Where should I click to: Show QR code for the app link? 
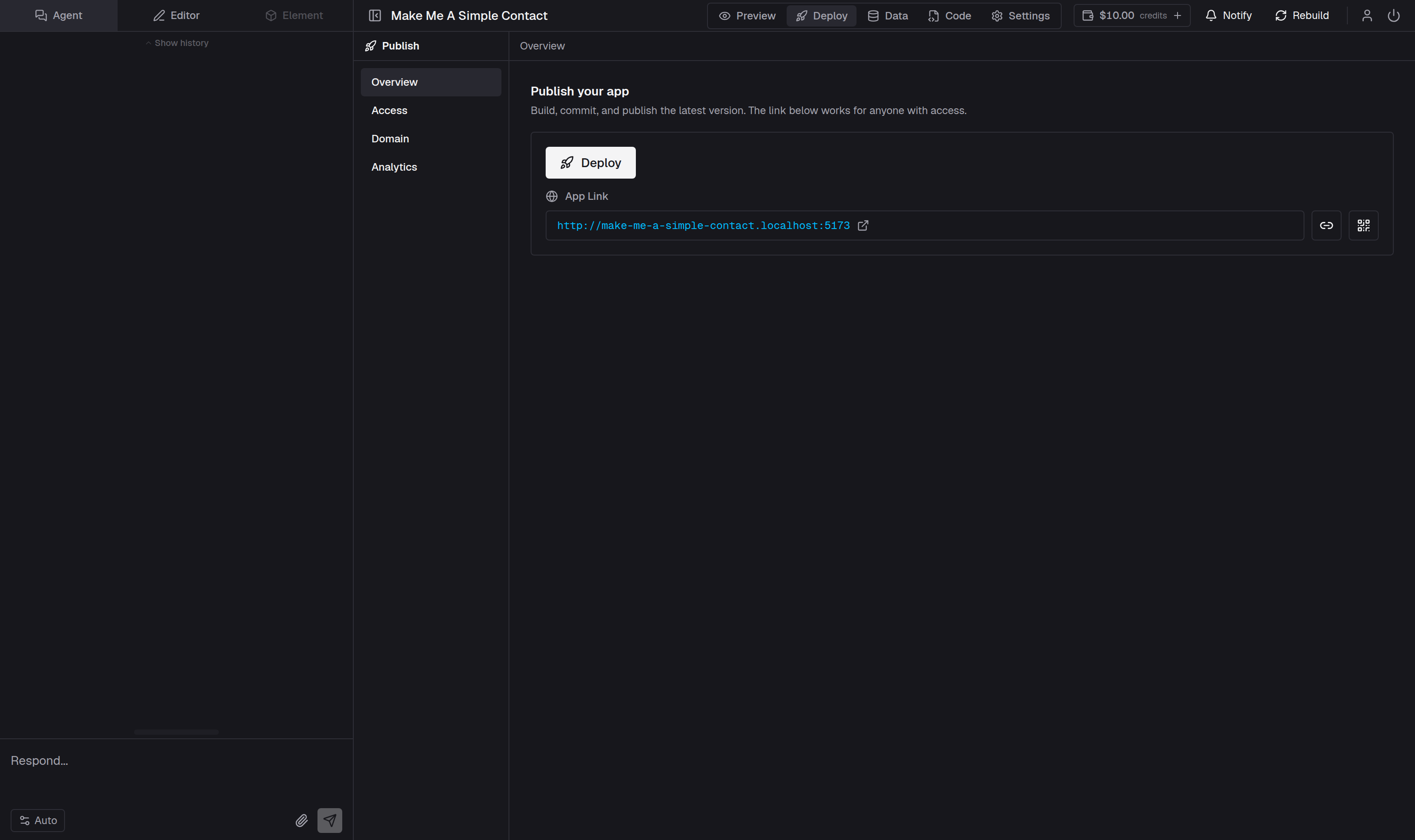click(x=1364, y=225)
